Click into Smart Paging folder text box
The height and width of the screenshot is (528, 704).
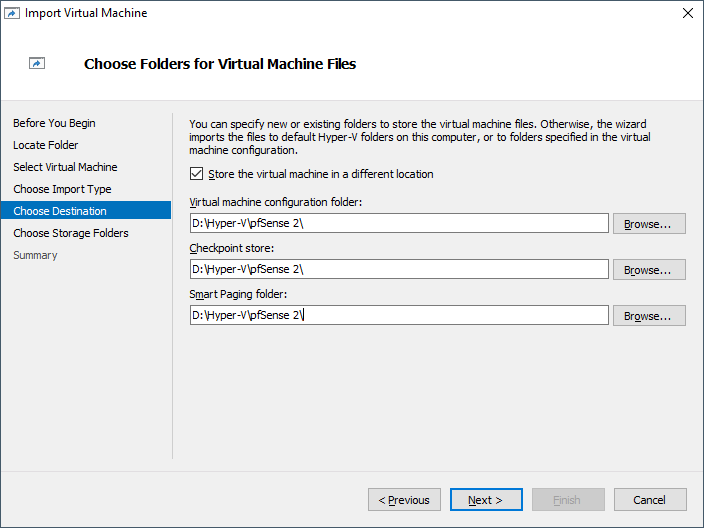pos(398,315)
